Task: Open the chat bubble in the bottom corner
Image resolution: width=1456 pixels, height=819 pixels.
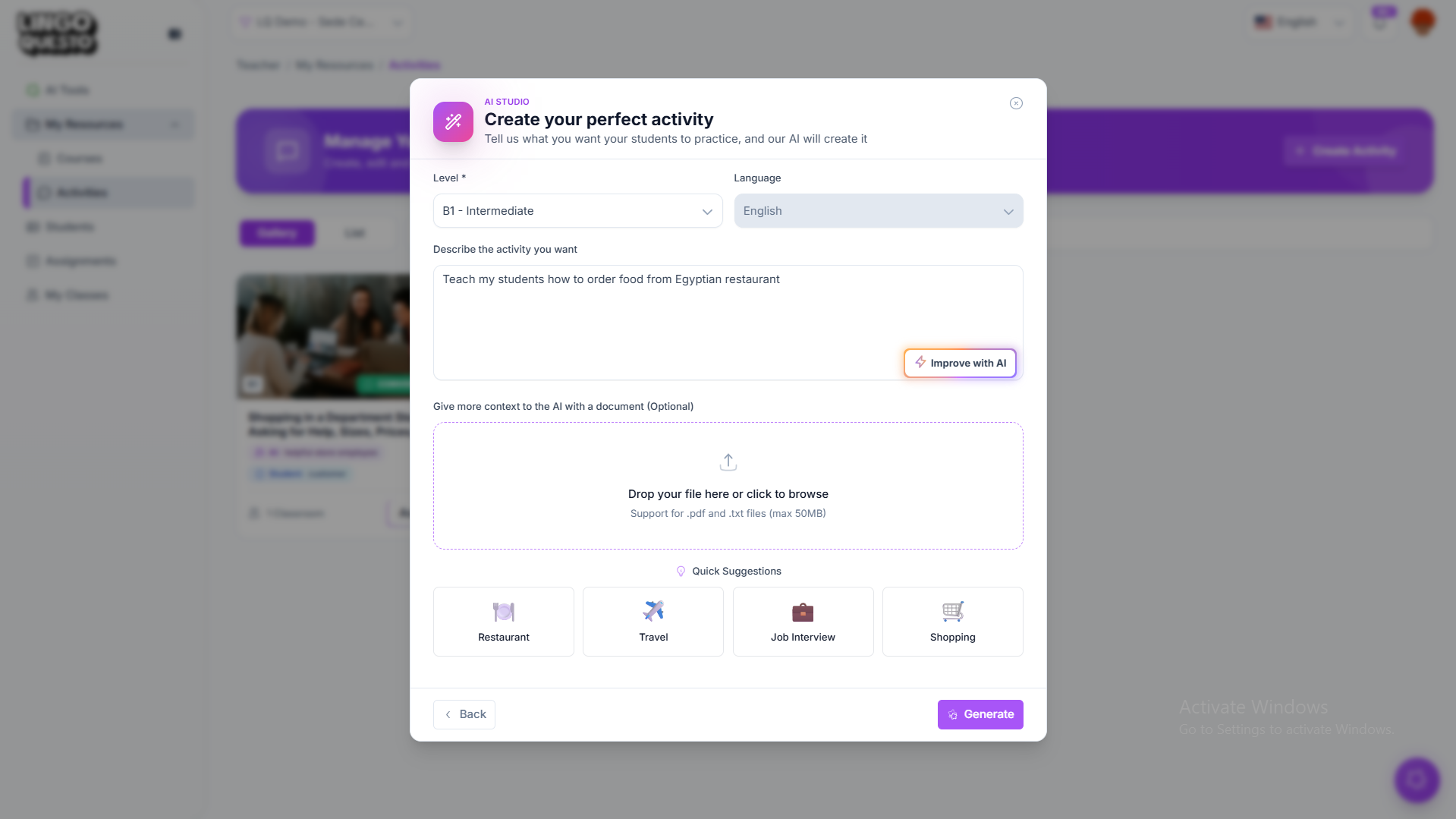Action: click(x=1417, y=780)
